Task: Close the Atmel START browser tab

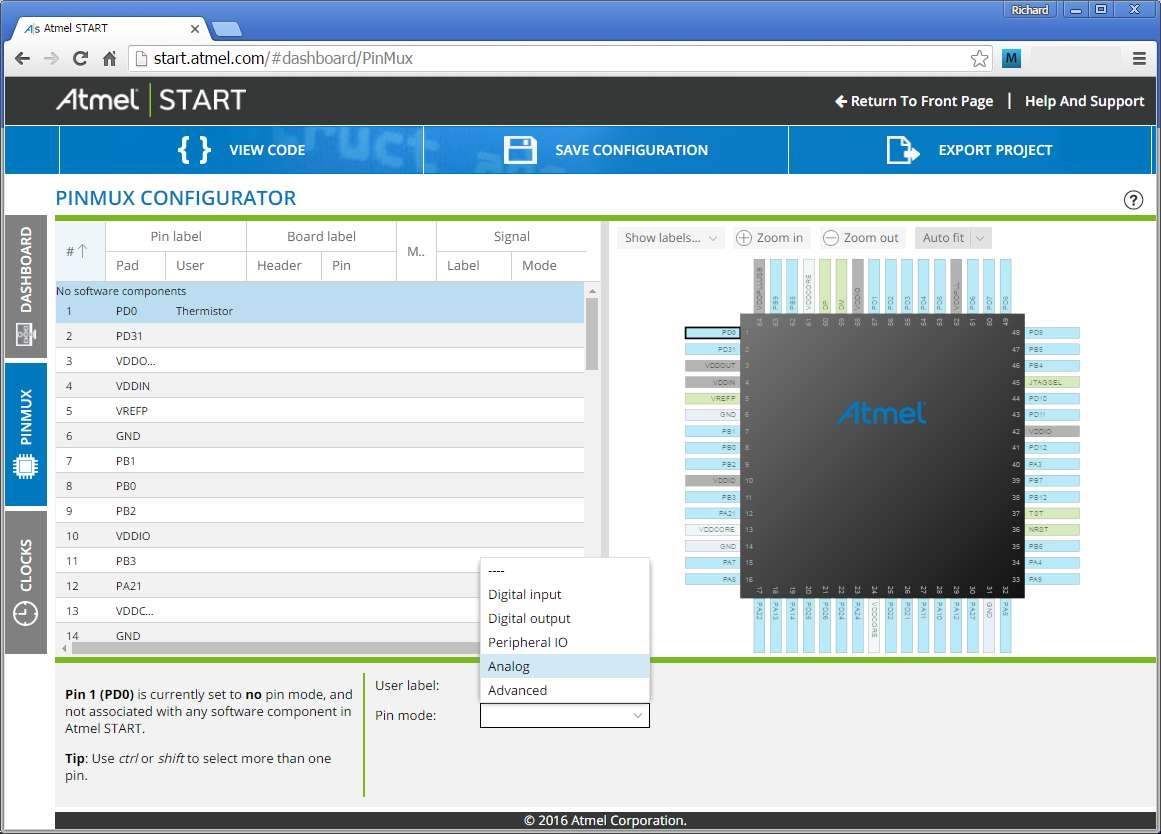Action: point(195,29)
